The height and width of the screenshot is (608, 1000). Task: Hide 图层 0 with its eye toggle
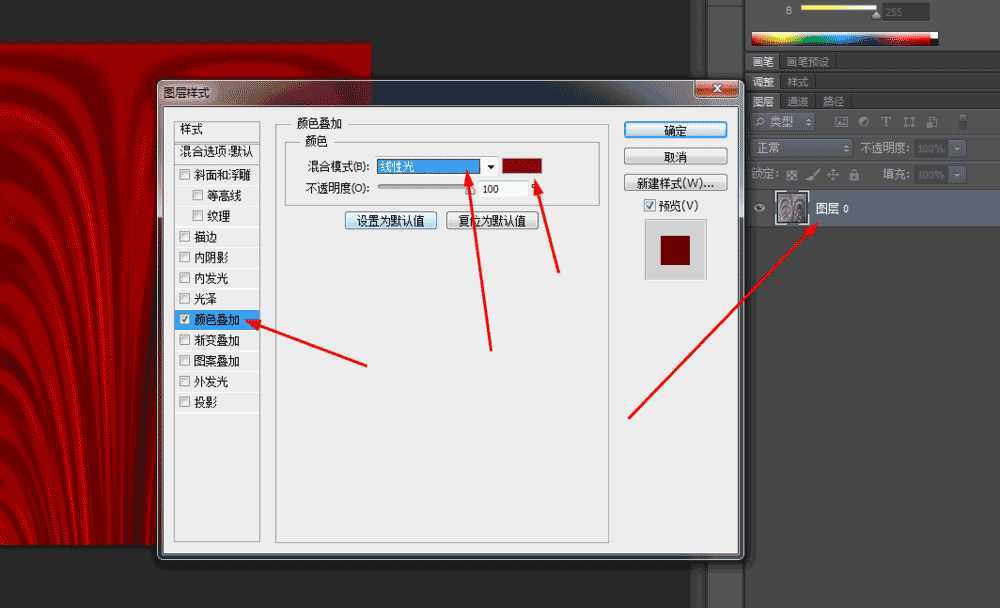(760, 207)
